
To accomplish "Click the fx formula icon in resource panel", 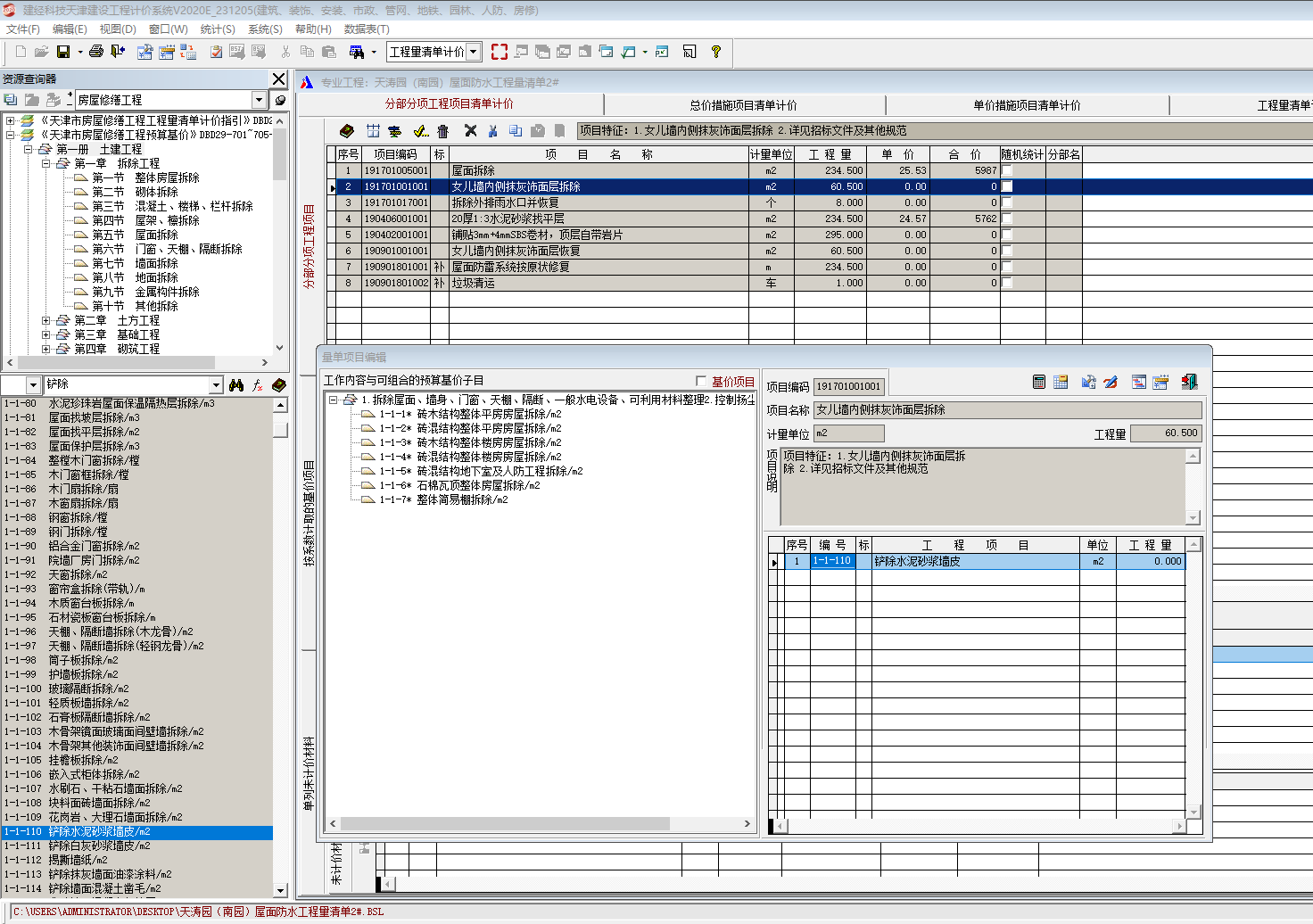I will coord(258,384).
